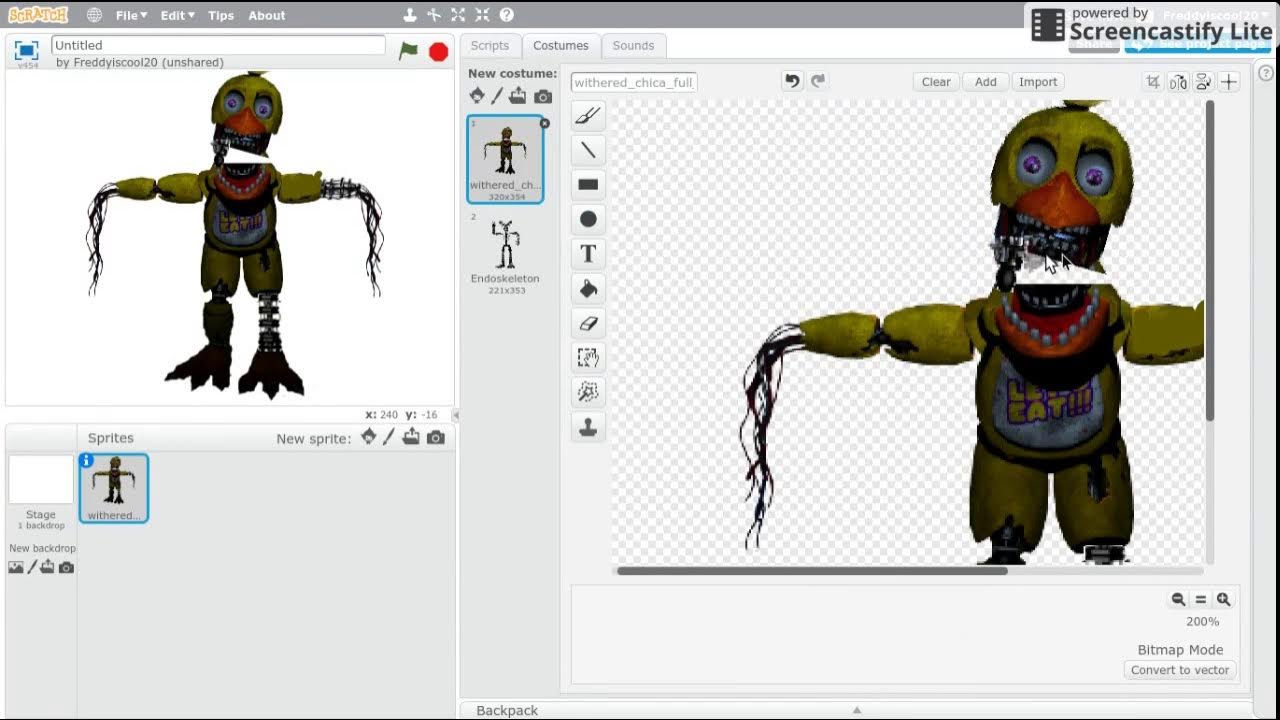Expand the Backpack panel

click(856, 710)
